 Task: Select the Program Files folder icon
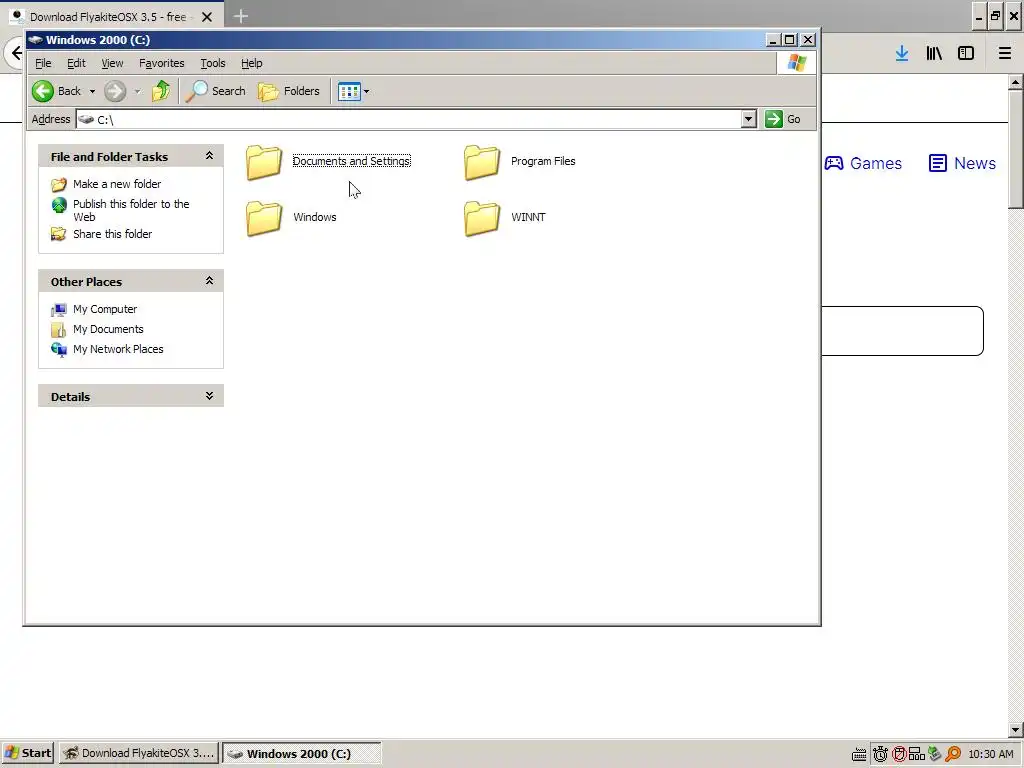482,162
